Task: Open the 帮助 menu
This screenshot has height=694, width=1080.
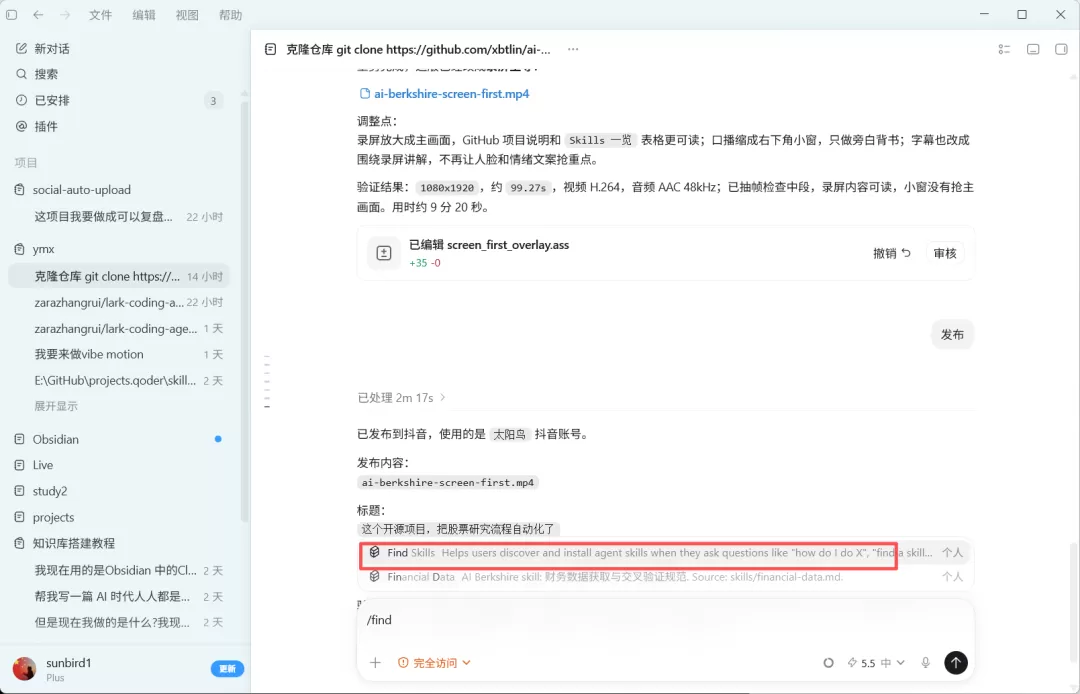Action: (230, 14)
